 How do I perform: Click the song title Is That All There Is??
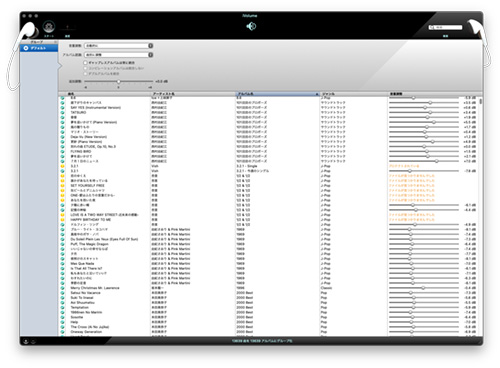coord(86,269)
